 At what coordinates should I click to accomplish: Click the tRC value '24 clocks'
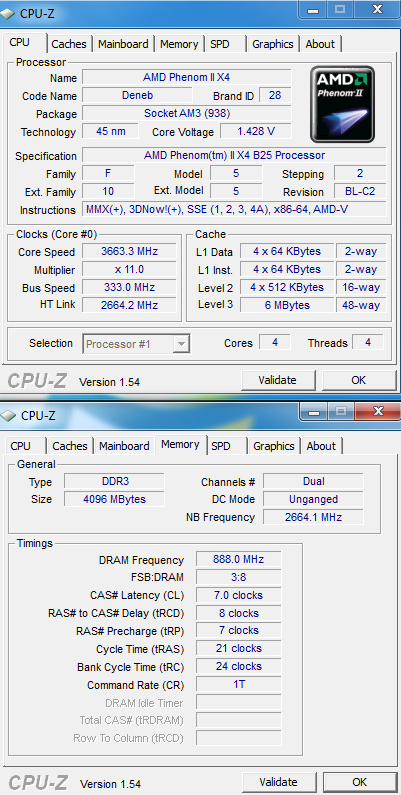pos(238,666)
